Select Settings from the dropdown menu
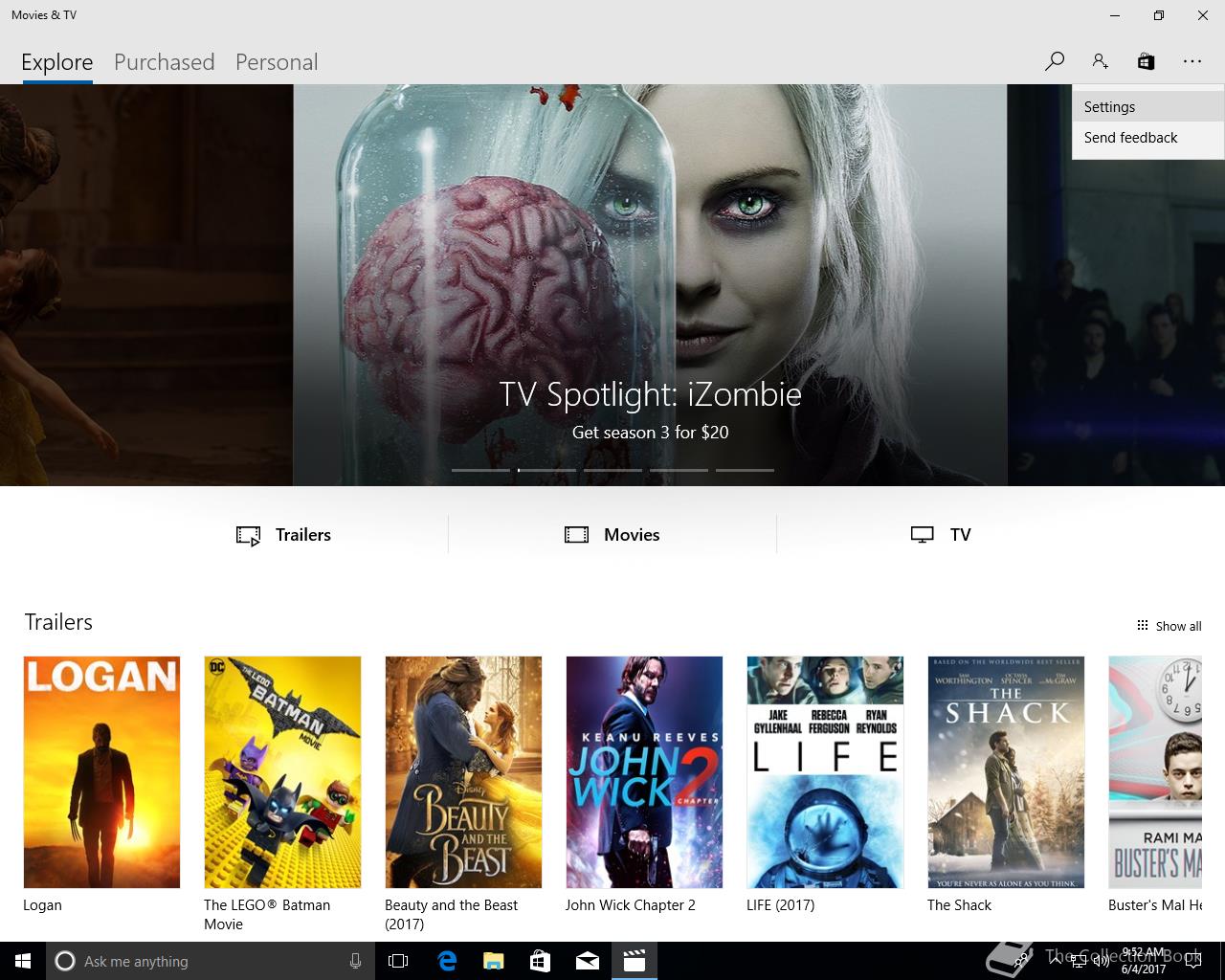The height and width of the screenshot is (980, 1225). (x=1147, y=107)
